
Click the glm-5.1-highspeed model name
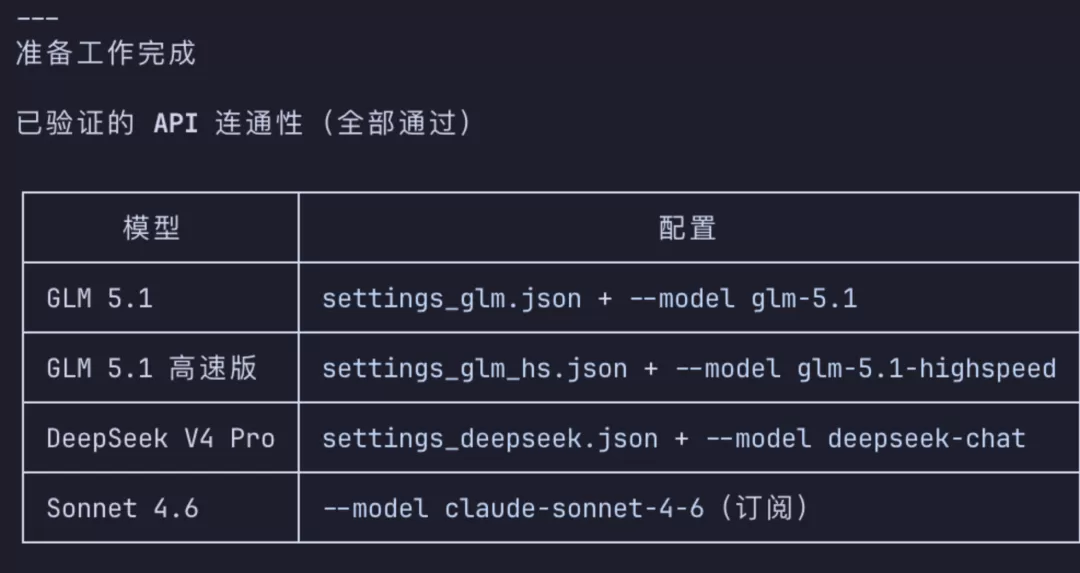click(x=926, y=369)
